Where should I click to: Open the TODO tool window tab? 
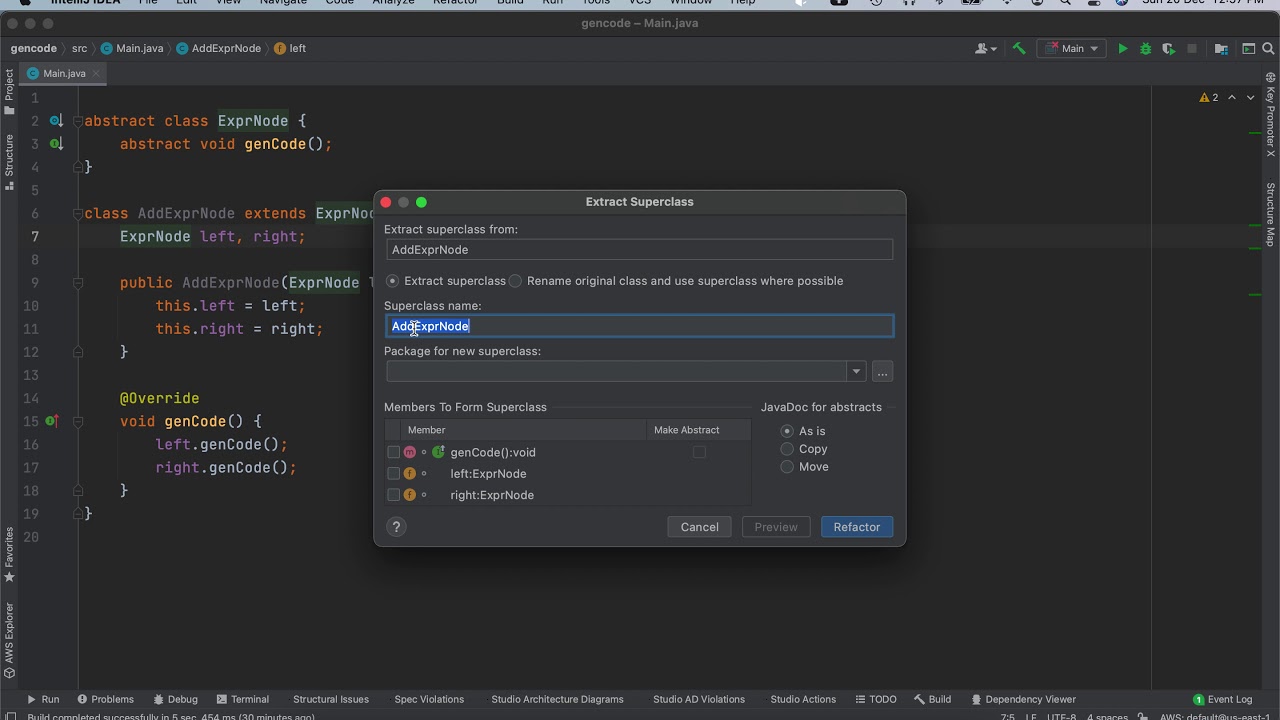click(x=874, y=700)
